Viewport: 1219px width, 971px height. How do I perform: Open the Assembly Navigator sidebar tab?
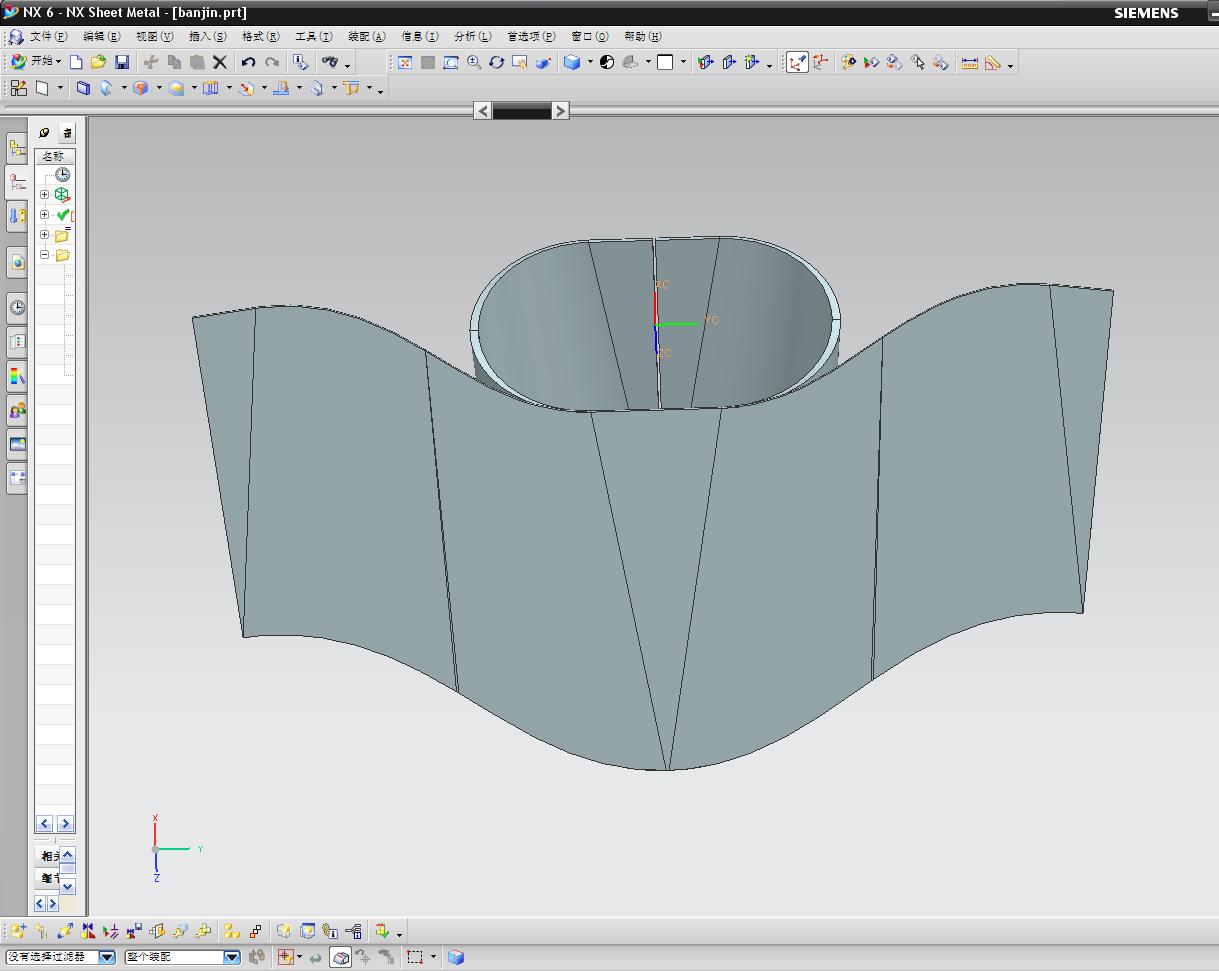pyautogui.click(x=17, y=148)
